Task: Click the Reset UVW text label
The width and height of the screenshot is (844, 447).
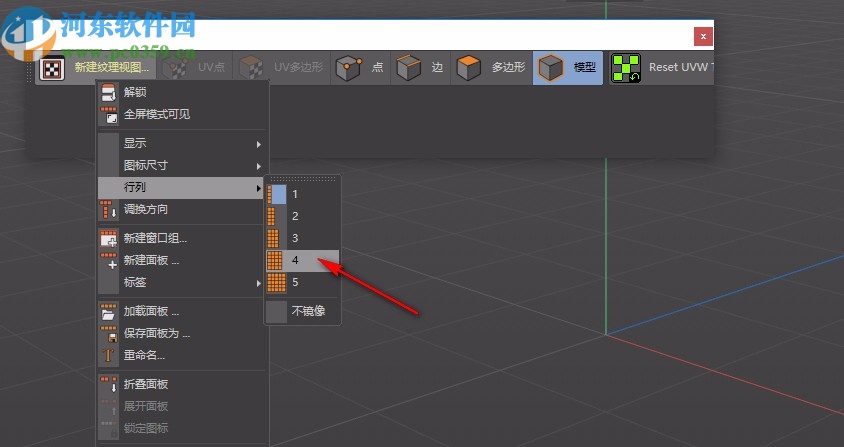Action: pyautogui.click(x=680, y=67)
